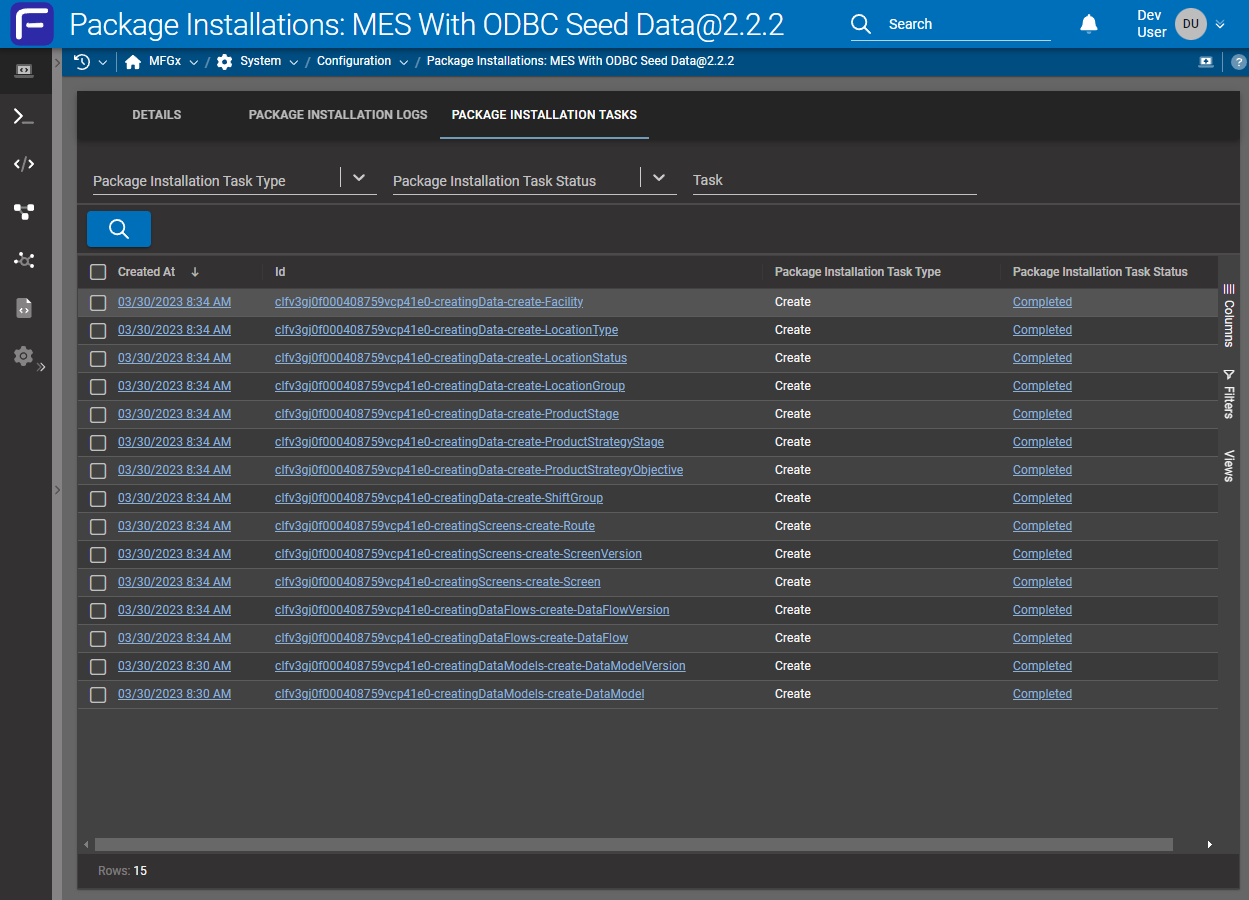Click the screen icon beside the help icon
The width and height of the screenshot is (1249, 900).
[x=1207, y=62]
